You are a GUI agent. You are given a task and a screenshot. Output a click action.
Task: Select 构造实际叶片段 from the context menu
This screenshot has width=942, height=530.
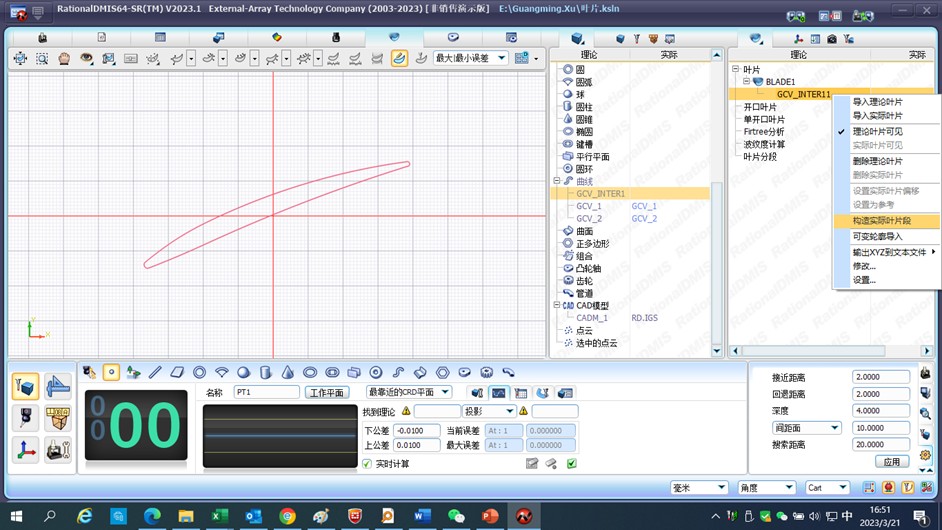881,221
